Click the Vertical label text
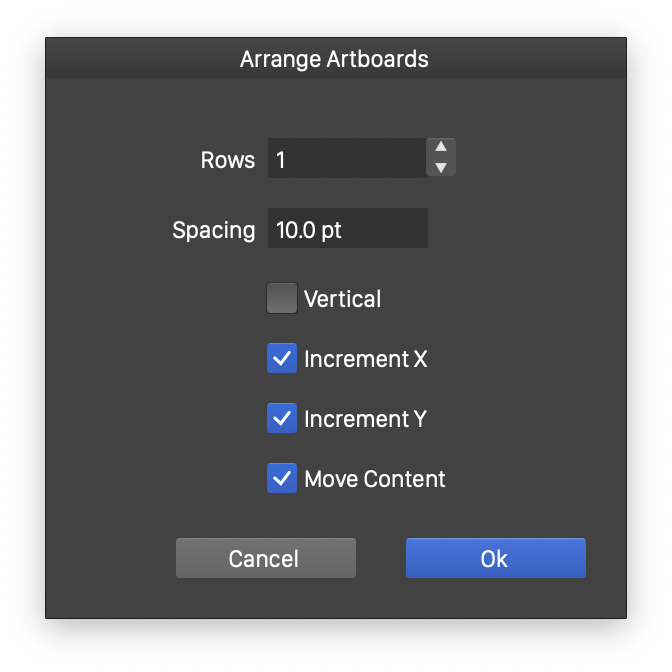This screenshot has width=672, height=672. point(342,299)
